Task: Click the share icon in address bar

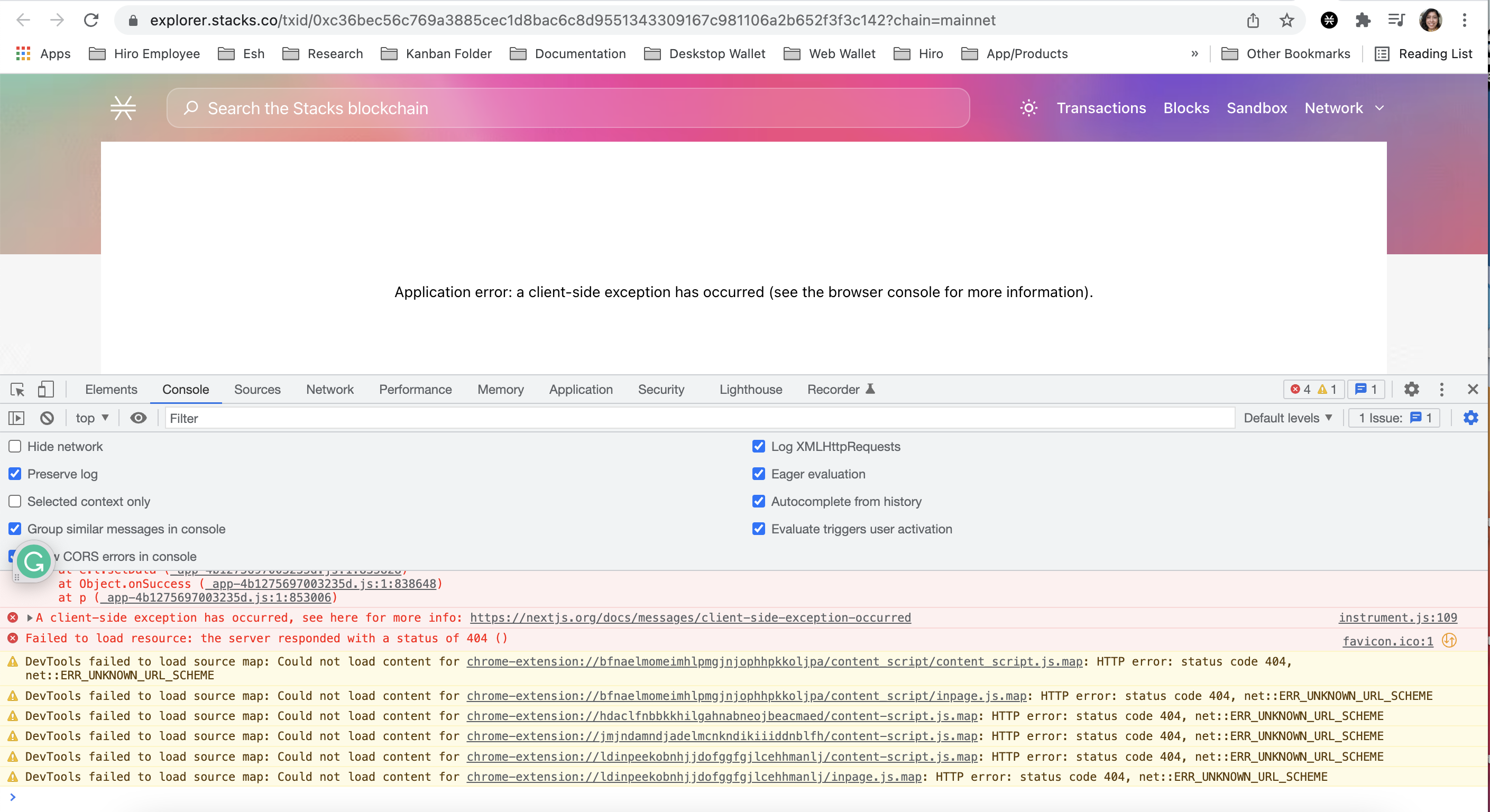Action: pyautogui.click(x=1253, y=20)
